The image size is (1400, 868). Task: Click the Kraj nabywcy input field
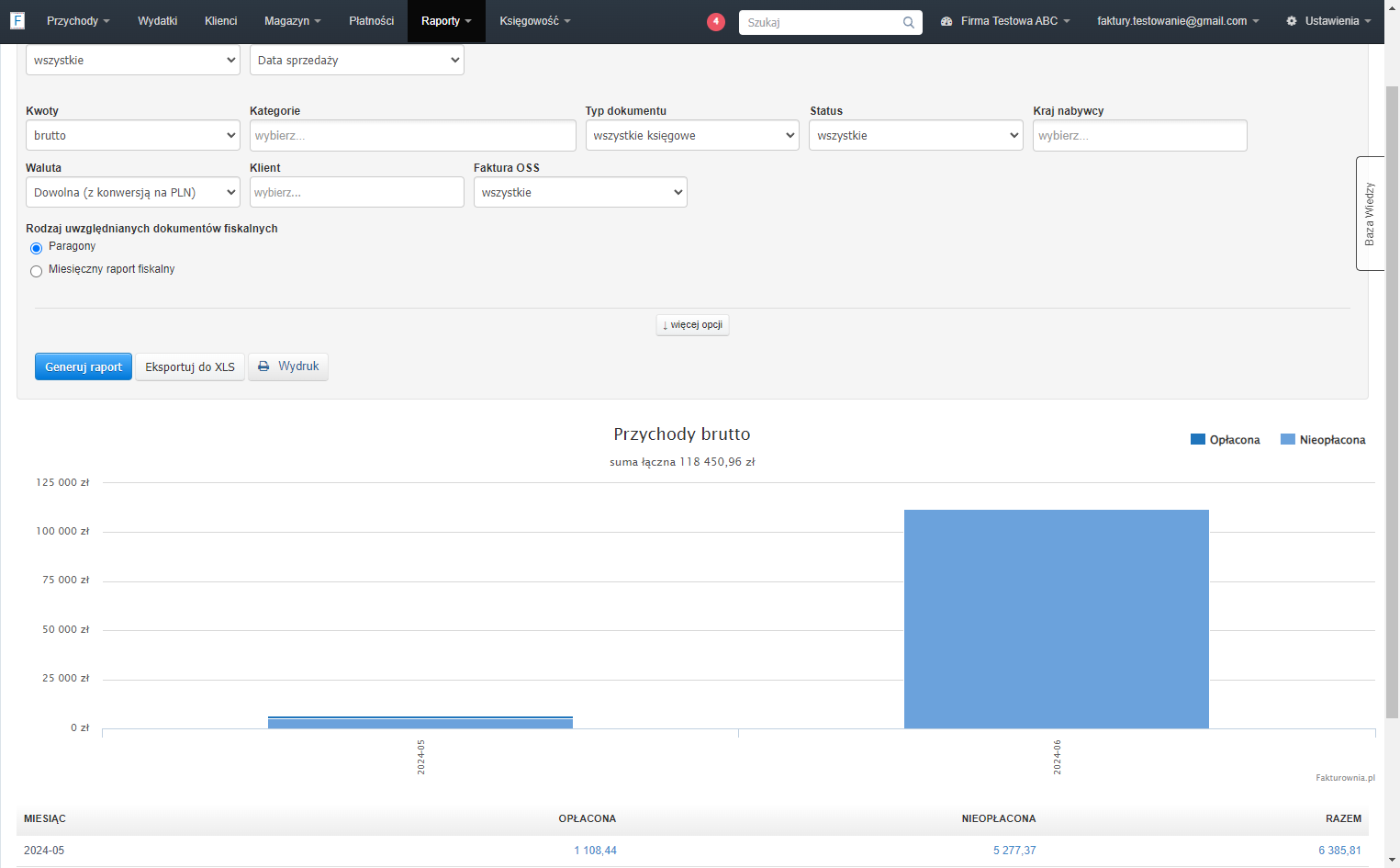[1140, 135]
